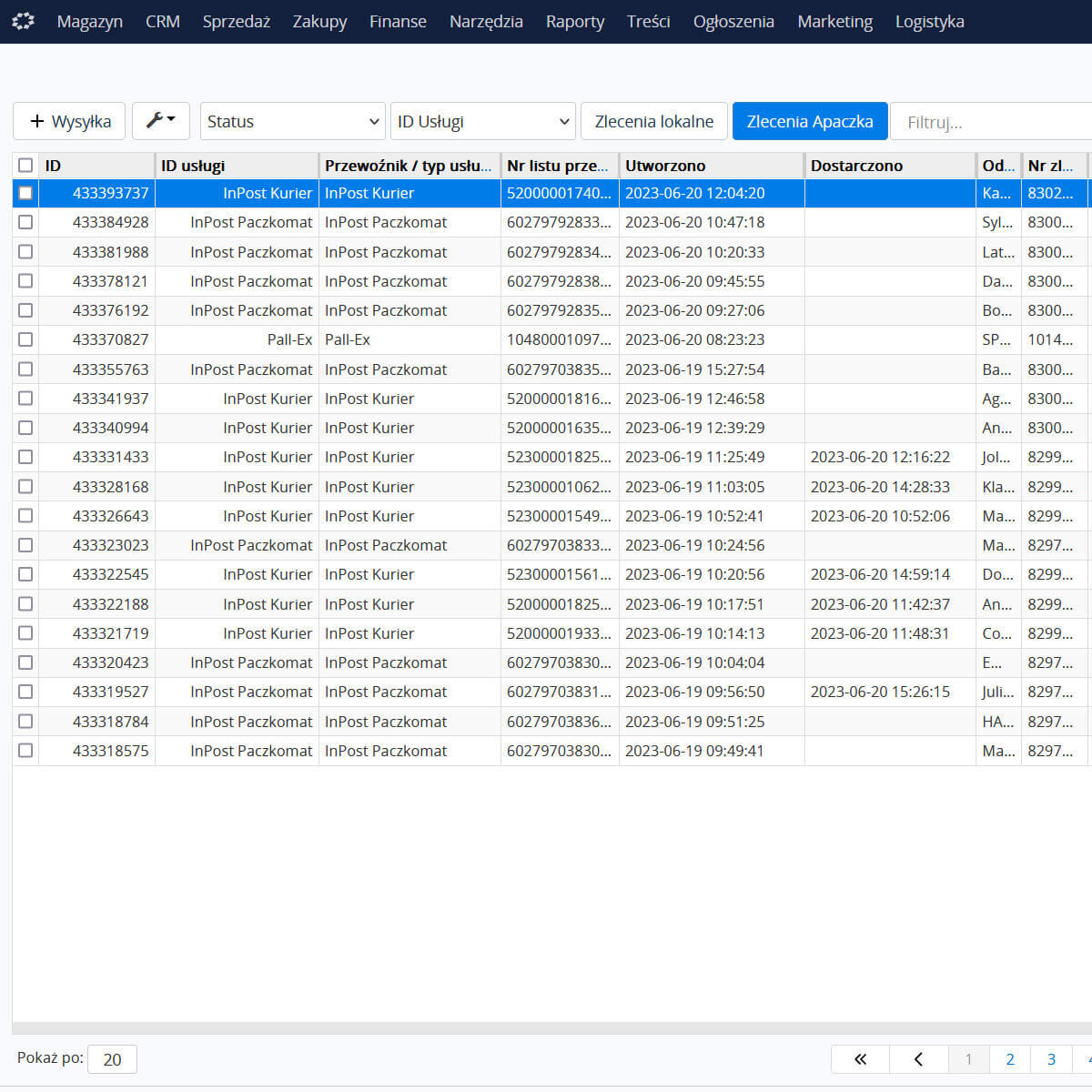Check the box for order 433384928
Image resolution: width=1092 pixels, height=1092 pixels.
25,222
